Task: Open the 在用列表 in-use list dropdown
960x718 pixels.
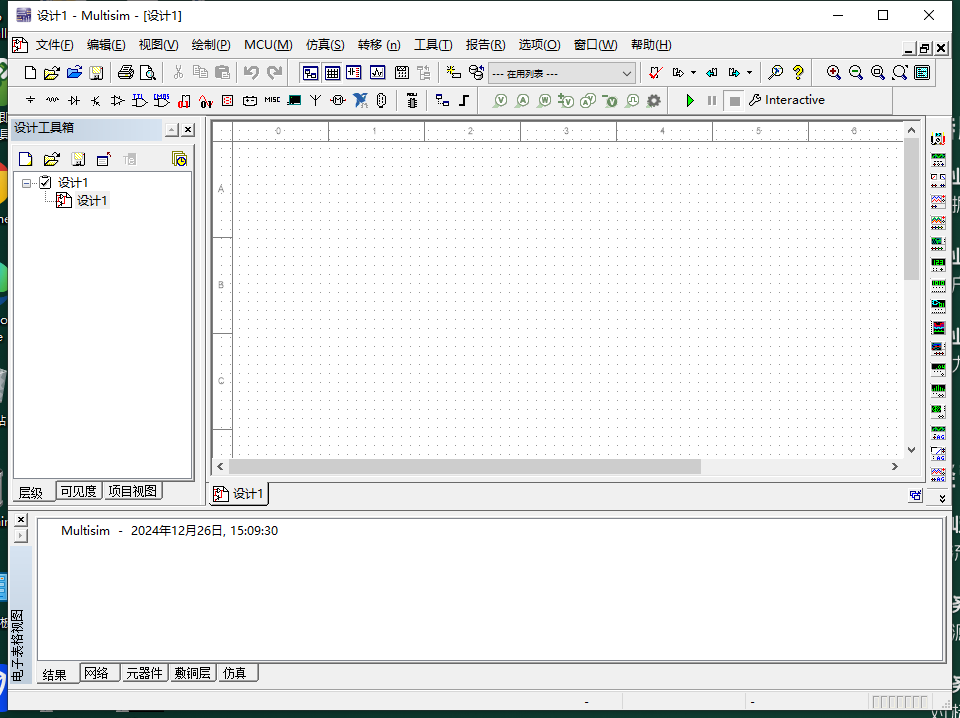Action: tap(627, 73)
